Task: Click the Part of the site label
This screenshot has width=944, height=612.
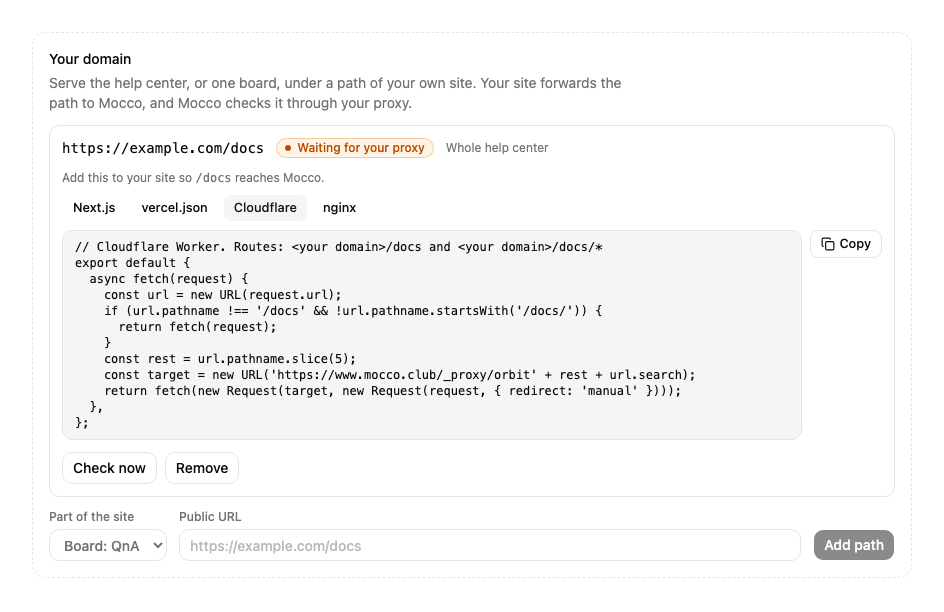Action: 92,517
